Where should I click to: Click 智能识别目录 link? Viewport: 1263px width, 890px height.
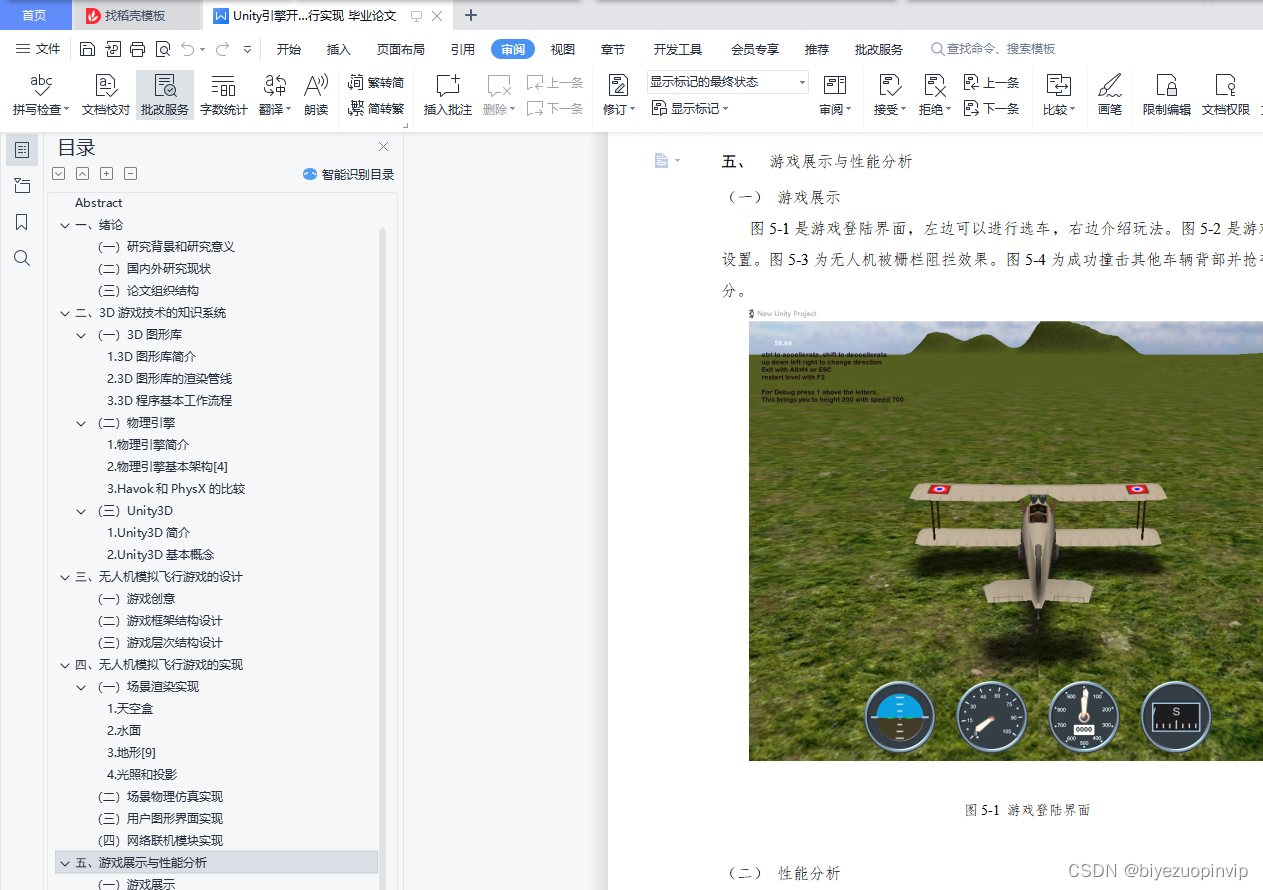[x=349, y=174]
